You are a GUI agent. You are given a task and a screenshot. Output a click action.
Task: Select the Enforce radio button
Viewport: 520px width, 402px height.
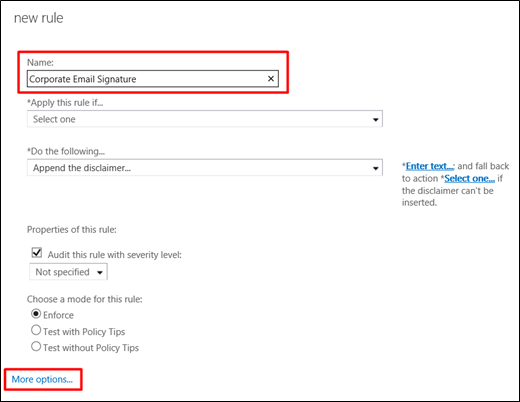click(36, 314)
